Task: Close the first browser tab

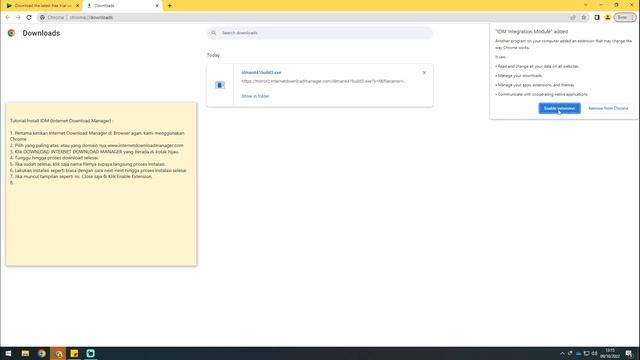Action: click(x=77, y=6)
